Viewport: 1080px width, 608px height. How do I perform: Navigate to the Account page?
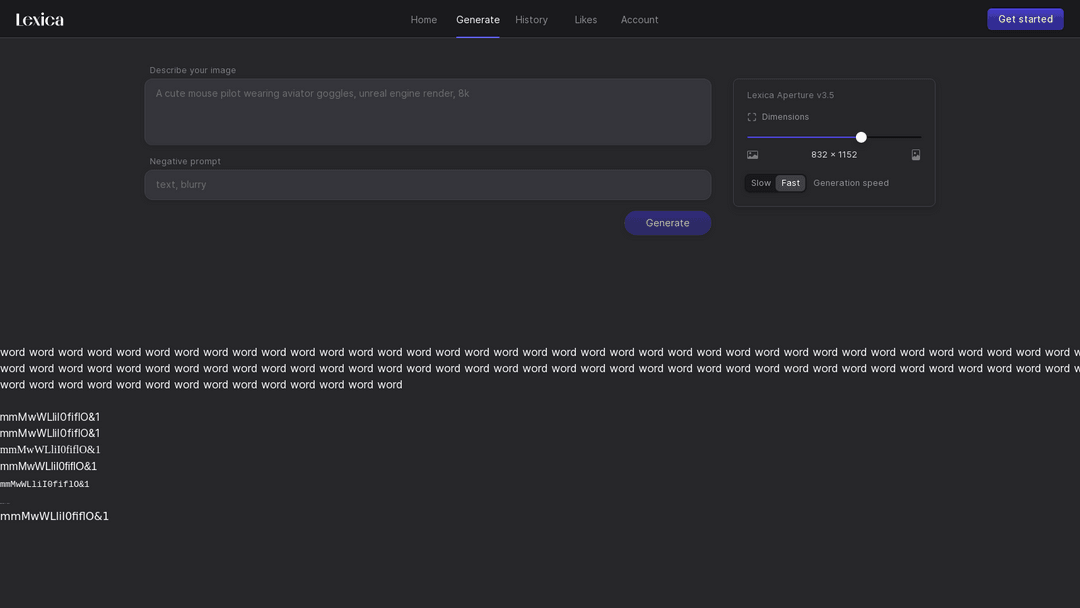point(639,20)
